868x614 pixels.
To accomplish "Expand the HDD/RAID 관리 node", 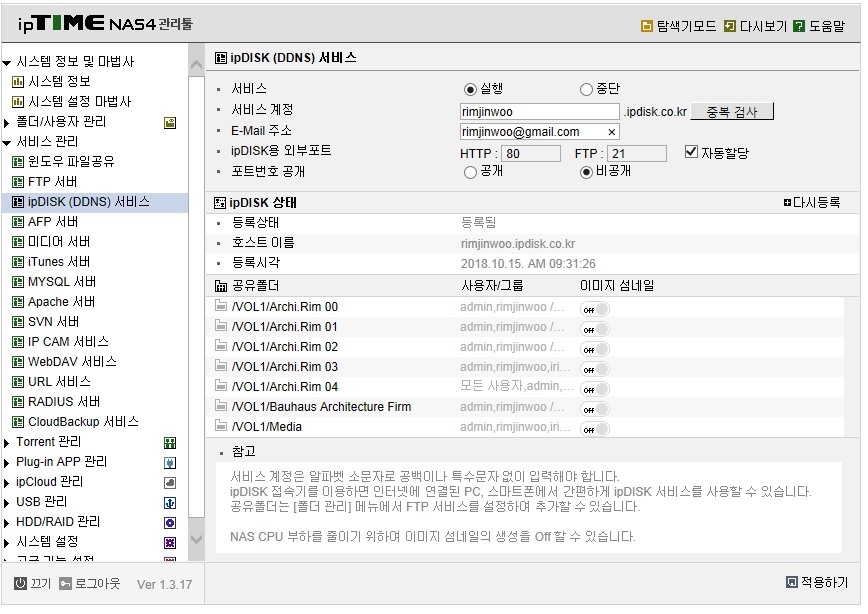I will click(x=7, y=523).
